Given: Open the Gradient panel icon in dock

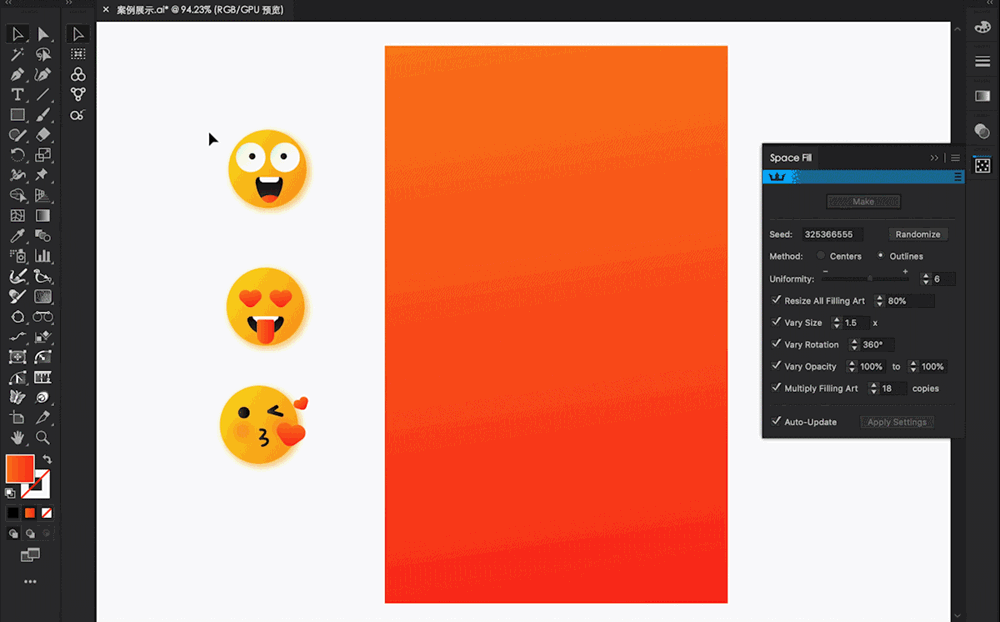Looking at the screenshot, I should pyautogui.click(x=982, y=96).
